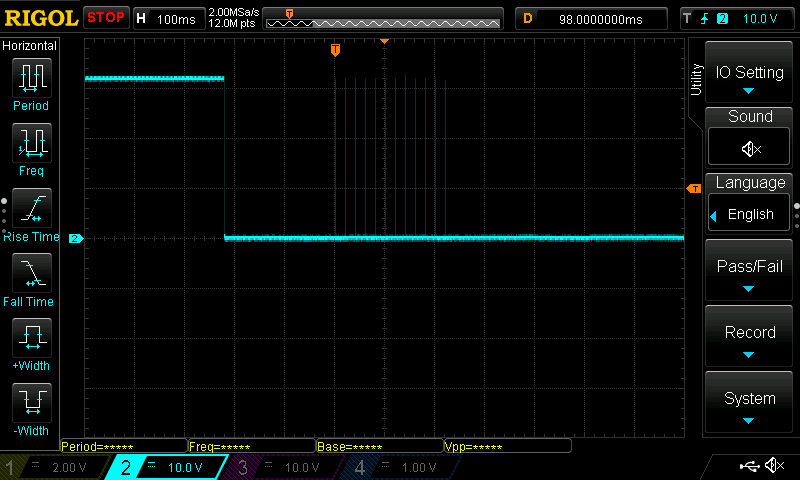This screenshot has height=480, width=800.
Task: Select channel 1 tab showing 2.00 V
Action: point(54,467)
